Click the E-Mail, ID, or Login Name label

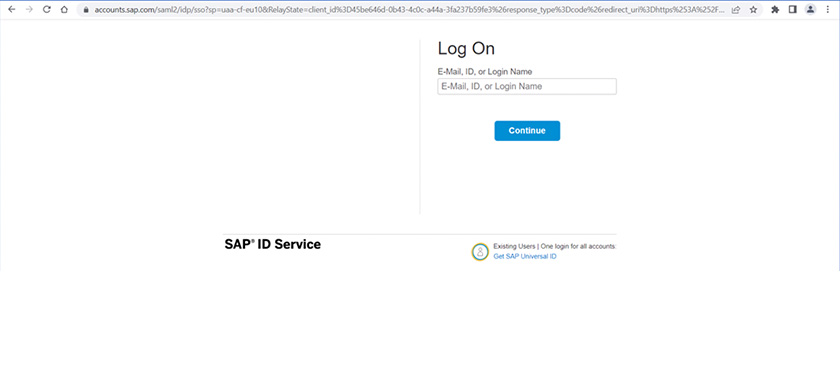[485, 72]
